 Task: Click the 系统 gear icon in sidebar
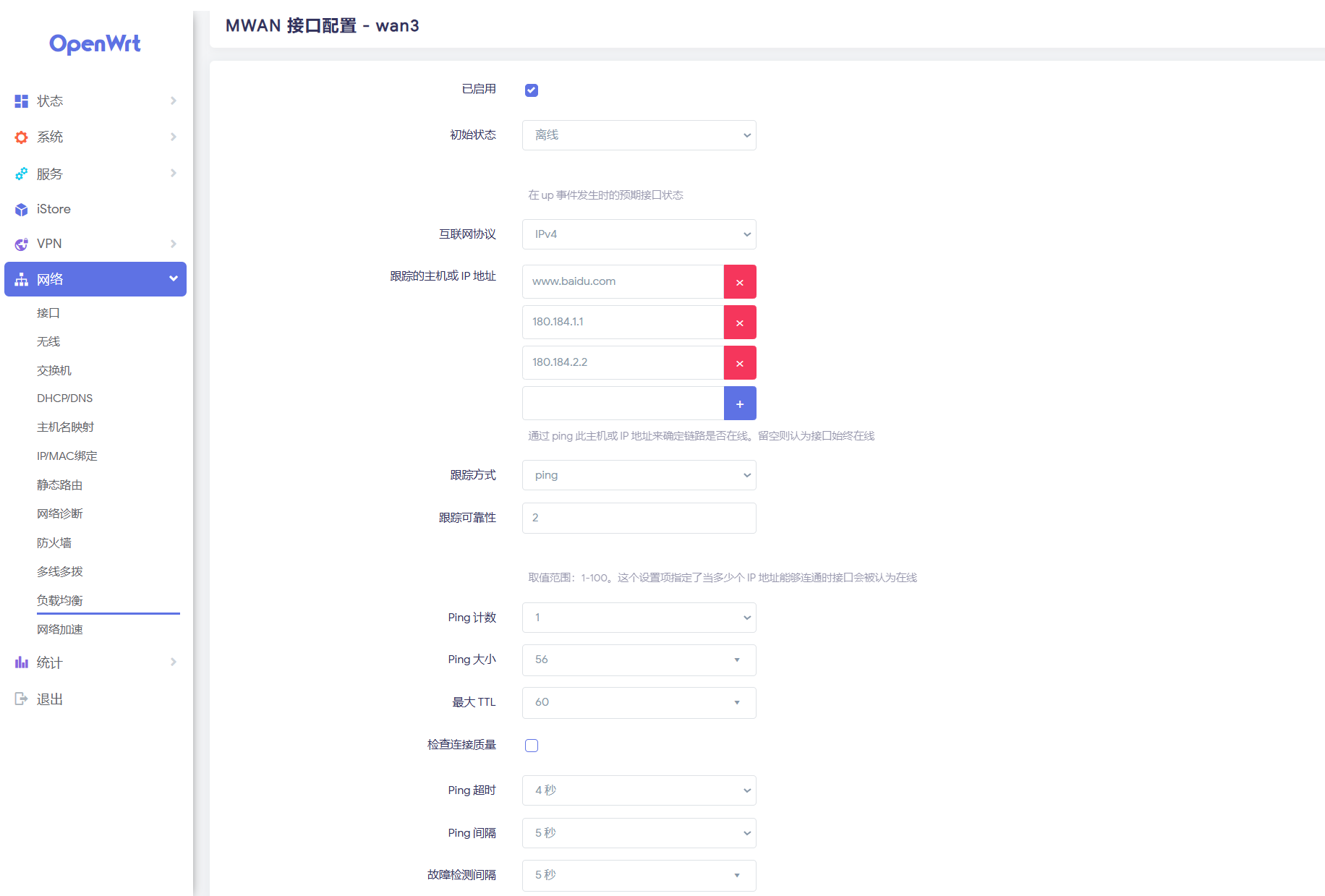21,137
